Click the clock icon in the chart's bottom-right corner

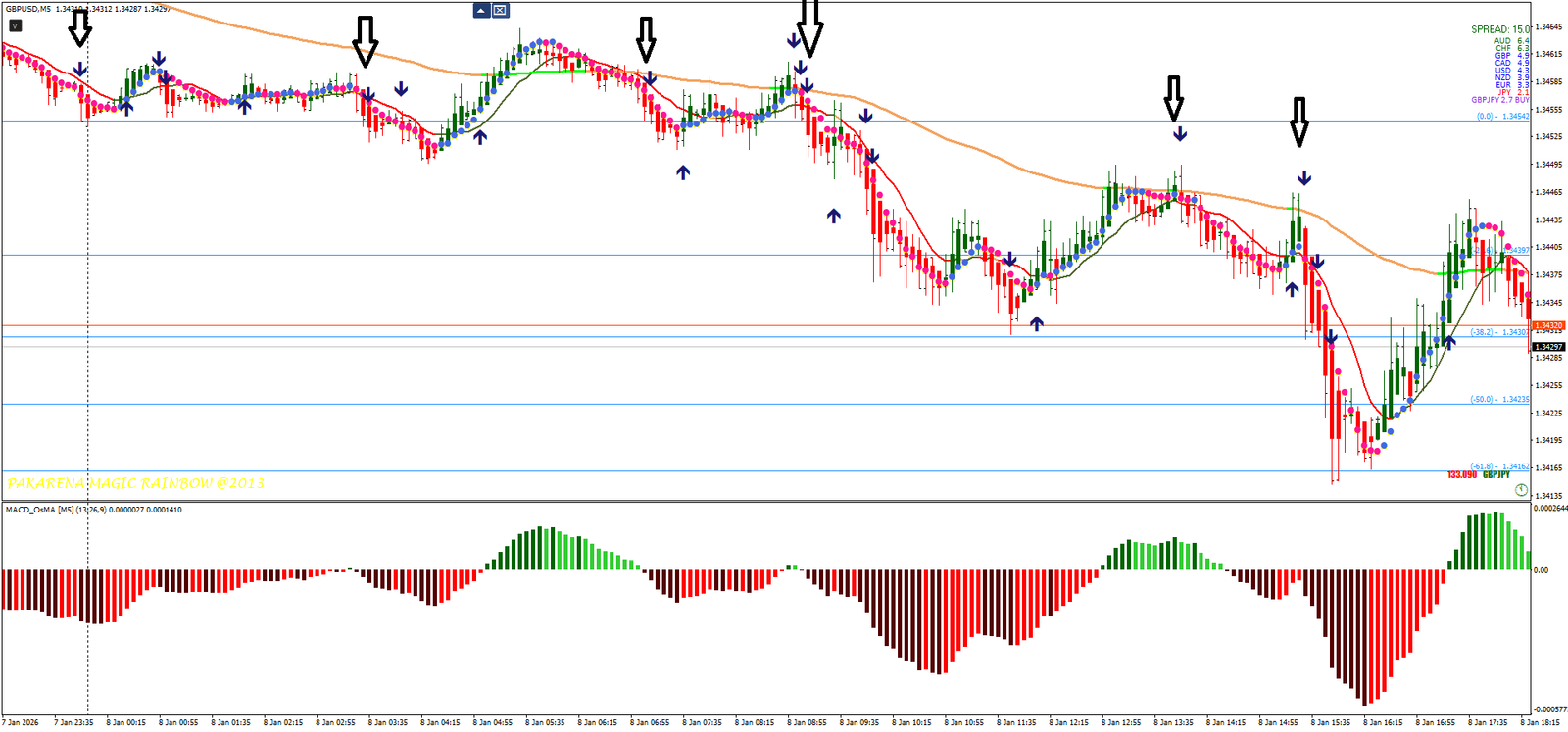point(1521,490)
